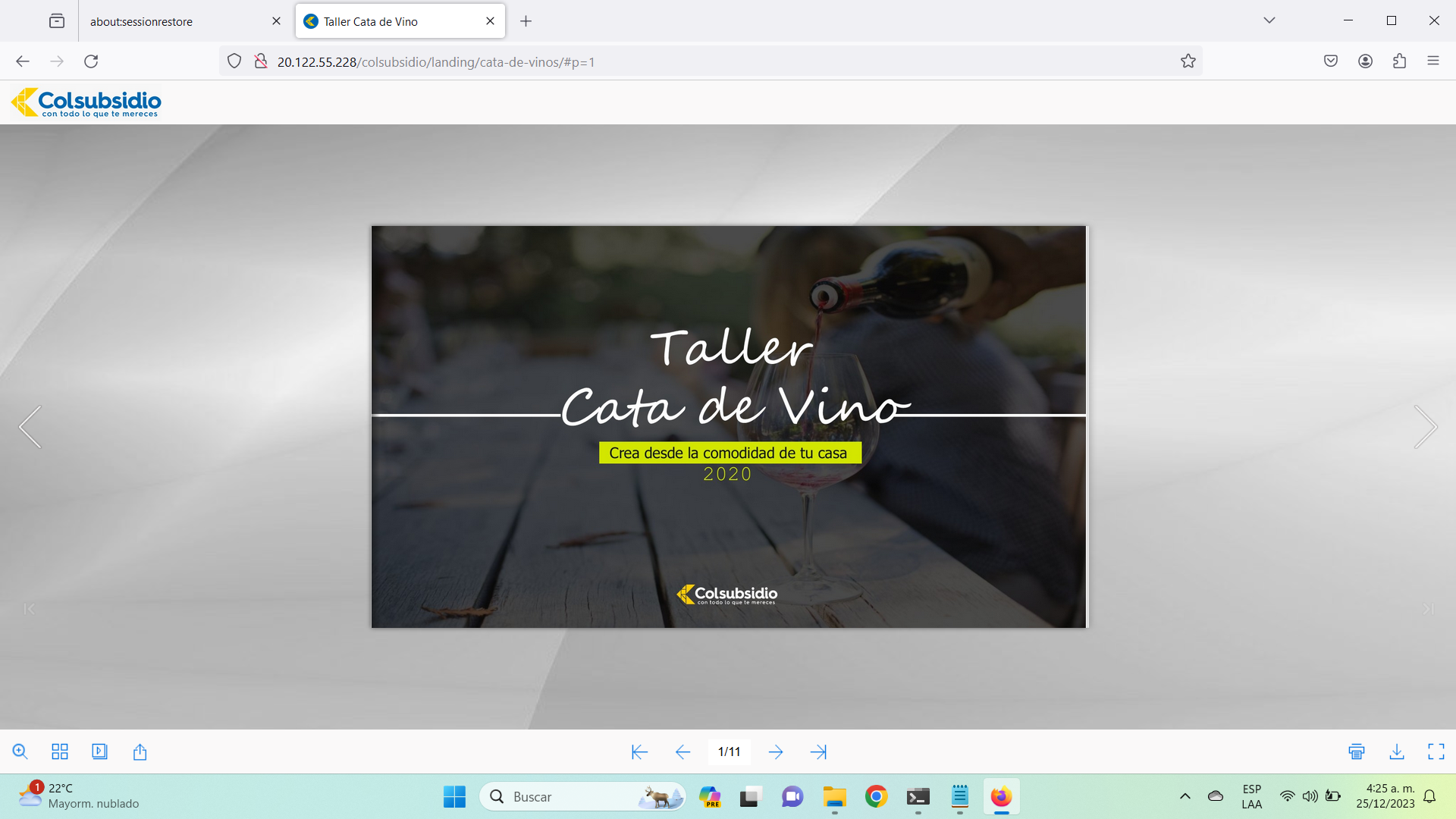Image resolution: width=1456 pixels, height=819 pixels.
Task: Start the autoplay slideshow icon
Action: pyautogui.click(x=99, y=752)
